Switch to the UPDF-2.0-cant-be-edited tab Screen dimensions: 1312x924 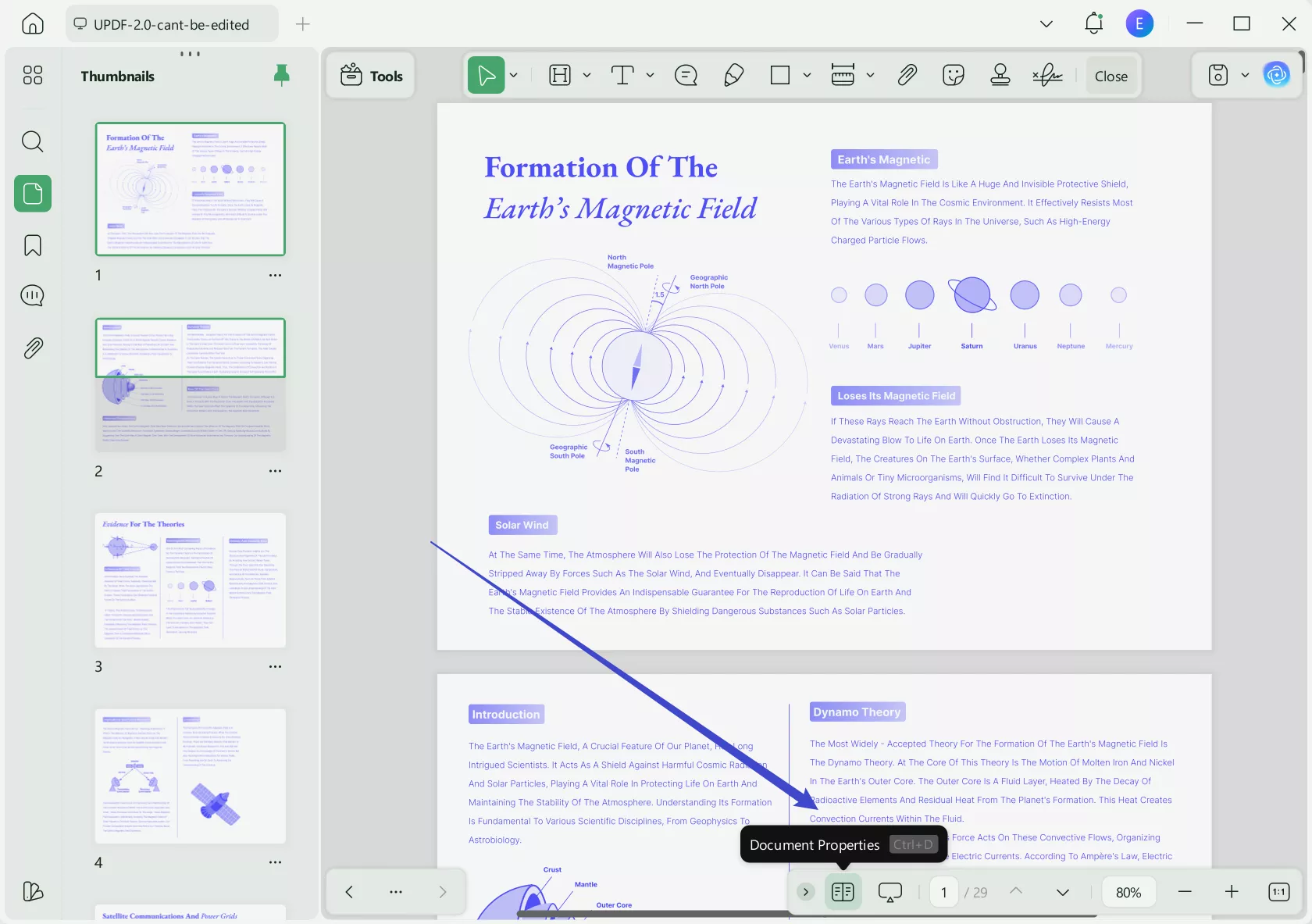[172, 23]
